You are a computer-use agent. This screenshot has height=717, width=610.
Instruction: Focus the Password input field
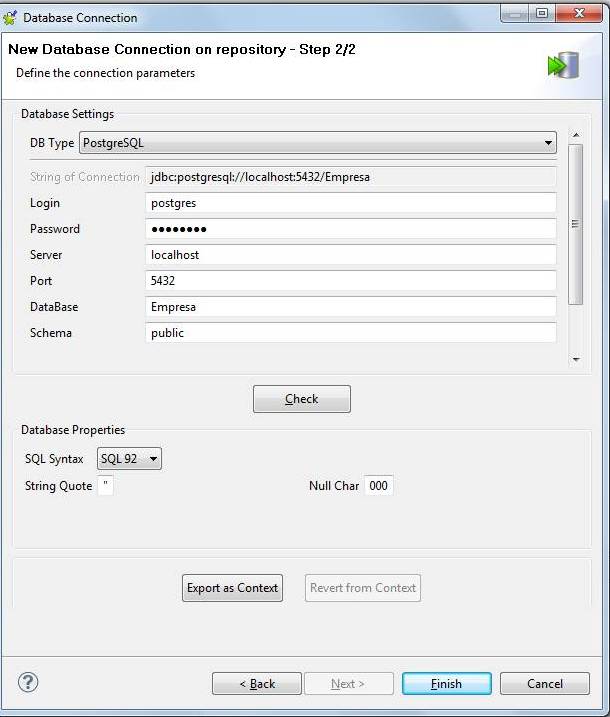click(x=350, y=229)
